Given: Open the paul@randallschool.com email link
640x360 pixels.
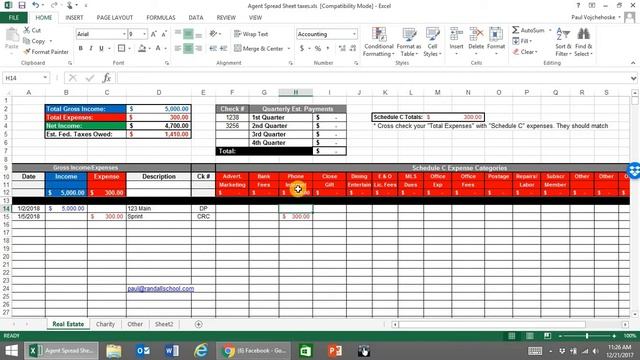Looking at the screenshot, I should (x=160, y=289).
